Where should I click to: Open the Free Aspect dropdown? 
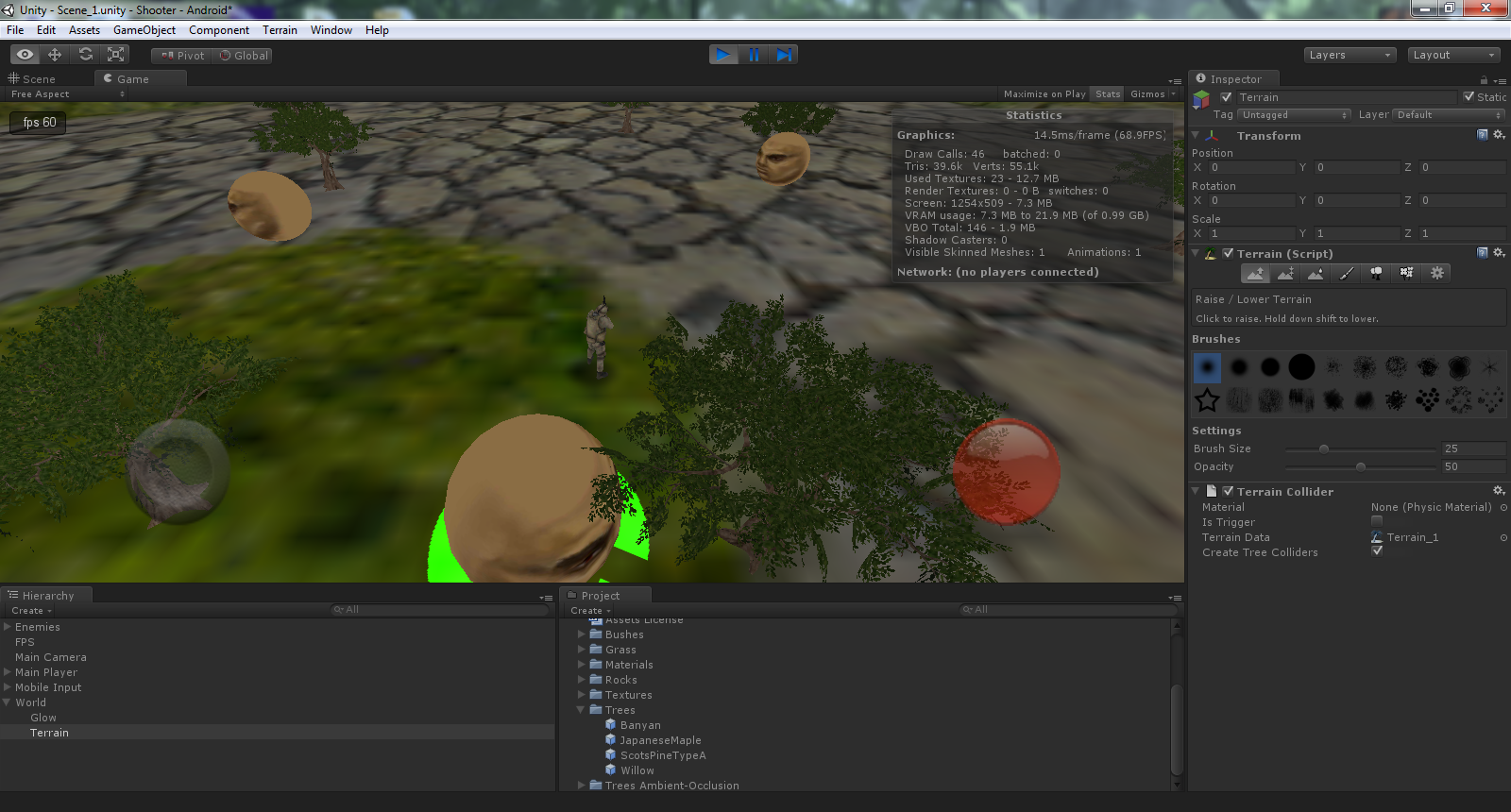point(66,94)
